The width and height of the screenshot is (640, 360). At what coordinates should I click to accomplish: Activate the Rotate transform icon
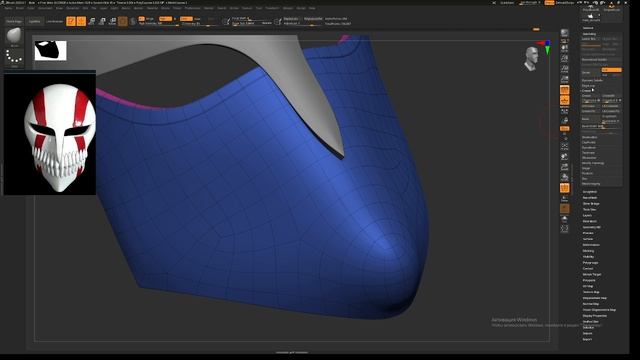tap(112, 21)
